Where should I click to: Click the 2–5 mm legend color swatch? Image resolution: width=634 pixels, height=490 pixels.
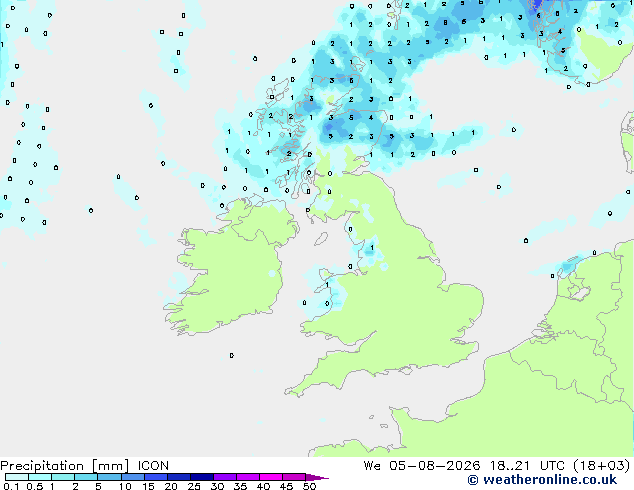(86, 477)
